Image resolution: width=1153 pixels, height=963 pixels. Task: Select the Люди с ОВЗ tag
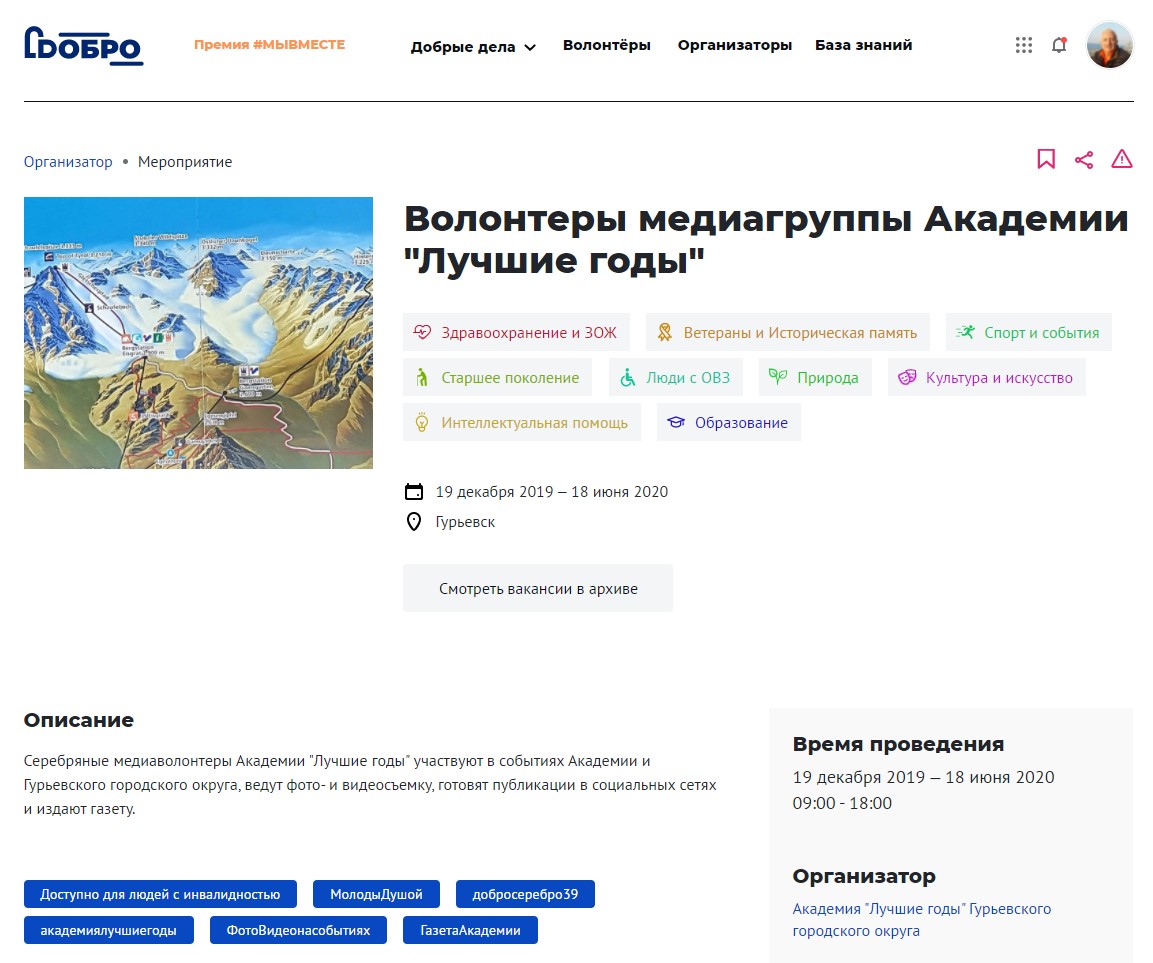coord(676,377)
